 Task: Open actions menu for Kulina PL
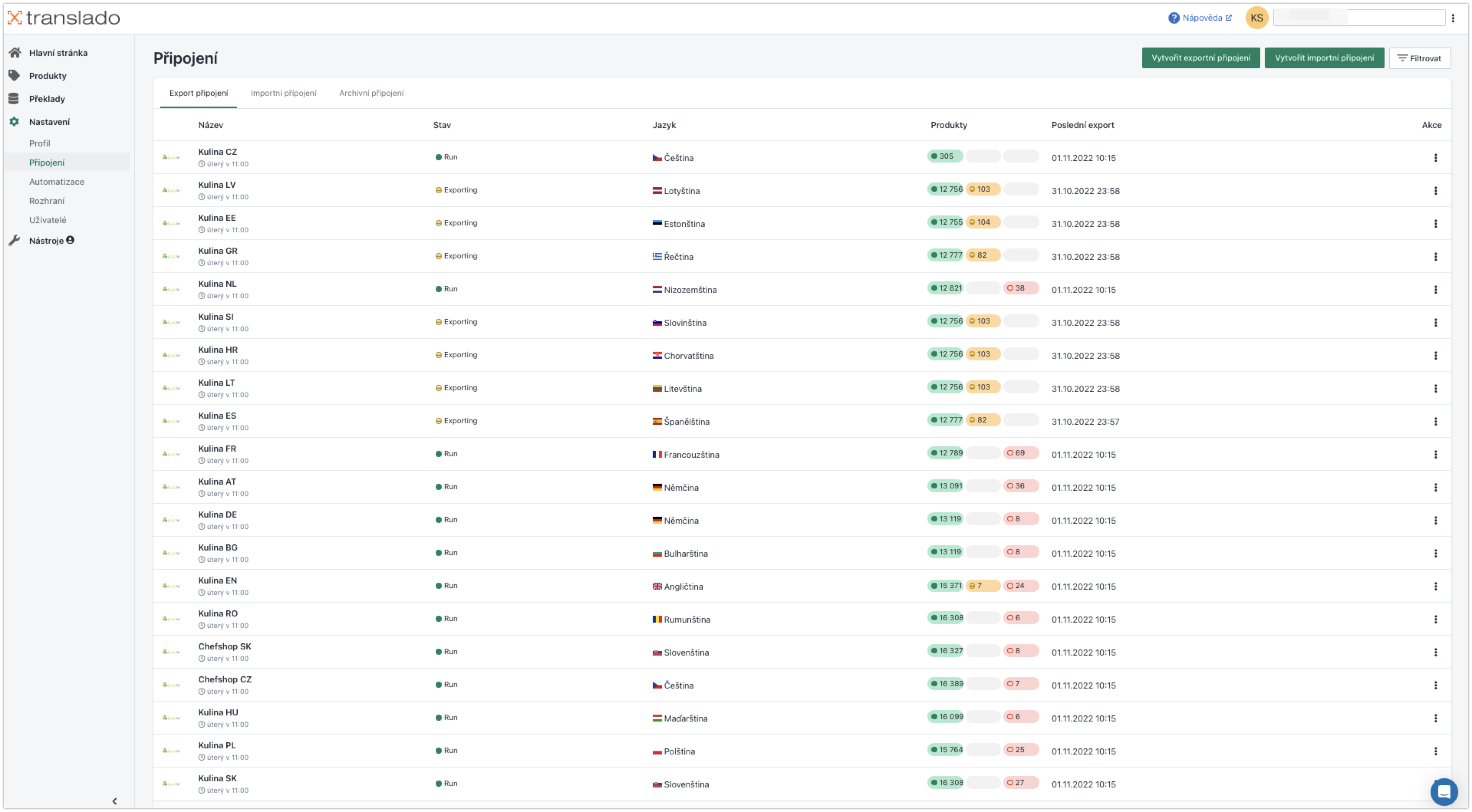click(1435, 751)
